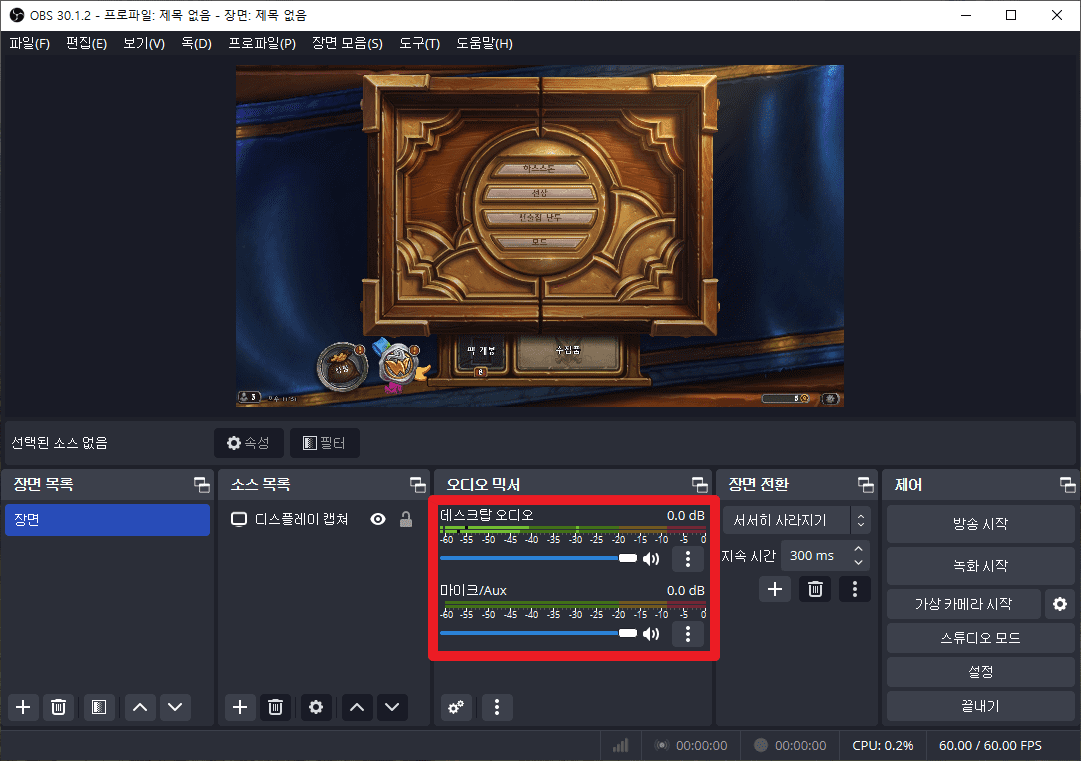Screen dimensions: 1081x761
Task: Open the 장면 모음(S) menu
Action: pyautogui.click(x=347, y=43)
